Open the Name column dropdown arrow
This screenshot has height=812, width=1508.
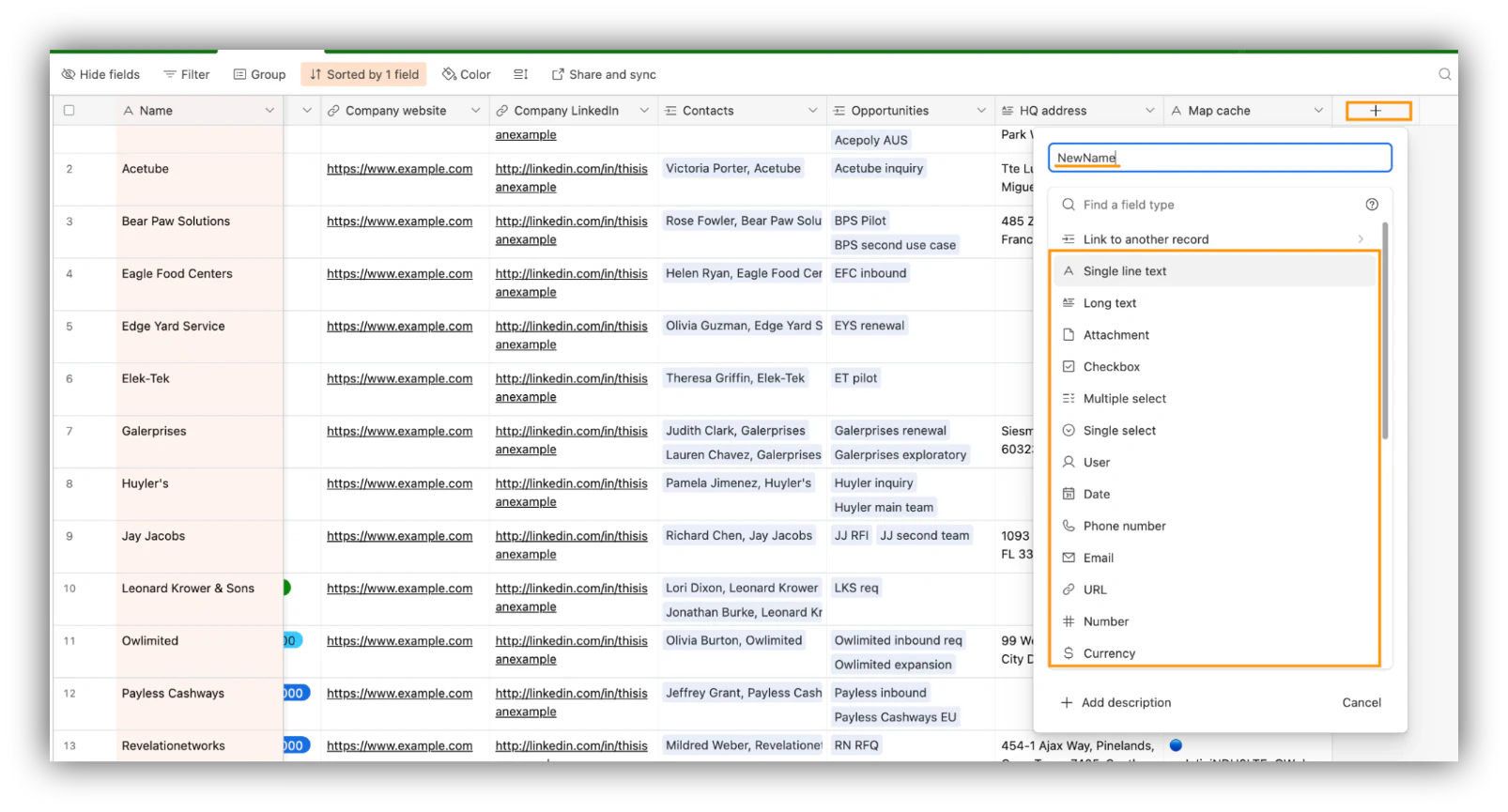[x=269, y=111]
